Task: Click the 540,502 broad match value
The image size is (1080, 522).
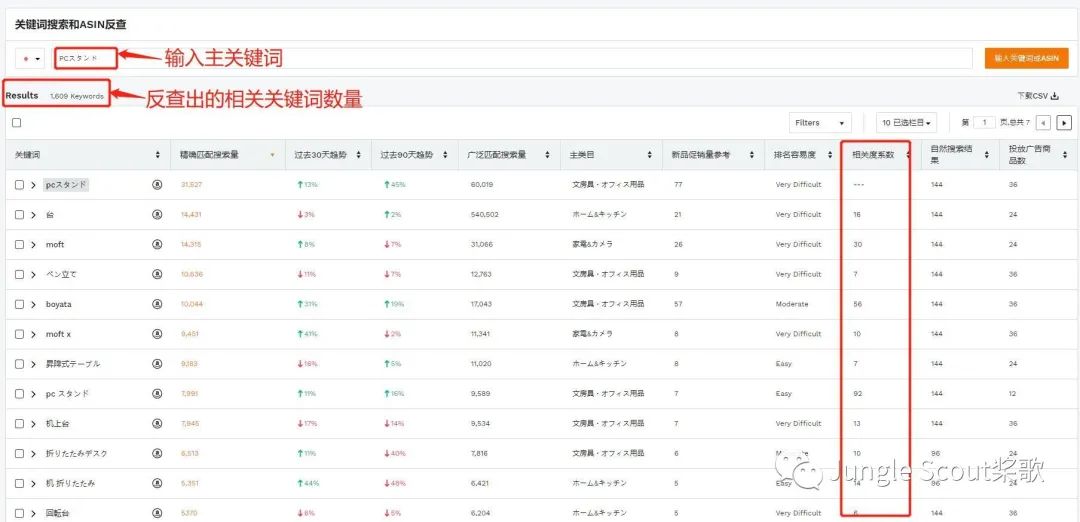Action: pos(484,214)
